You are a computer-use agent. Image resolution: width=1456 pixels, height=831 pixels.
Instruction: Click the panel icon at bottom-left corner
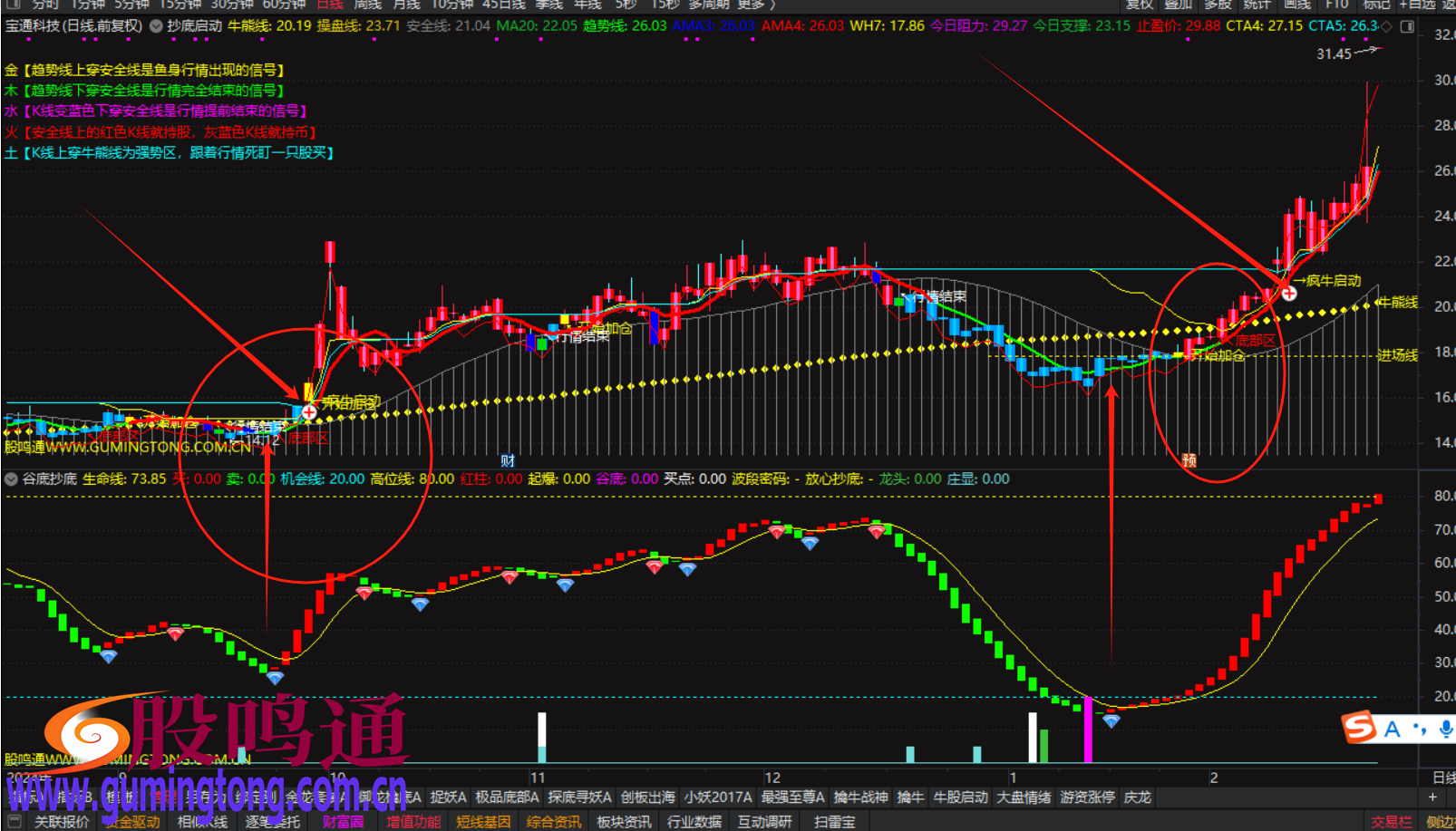click(x=14, y=821)
